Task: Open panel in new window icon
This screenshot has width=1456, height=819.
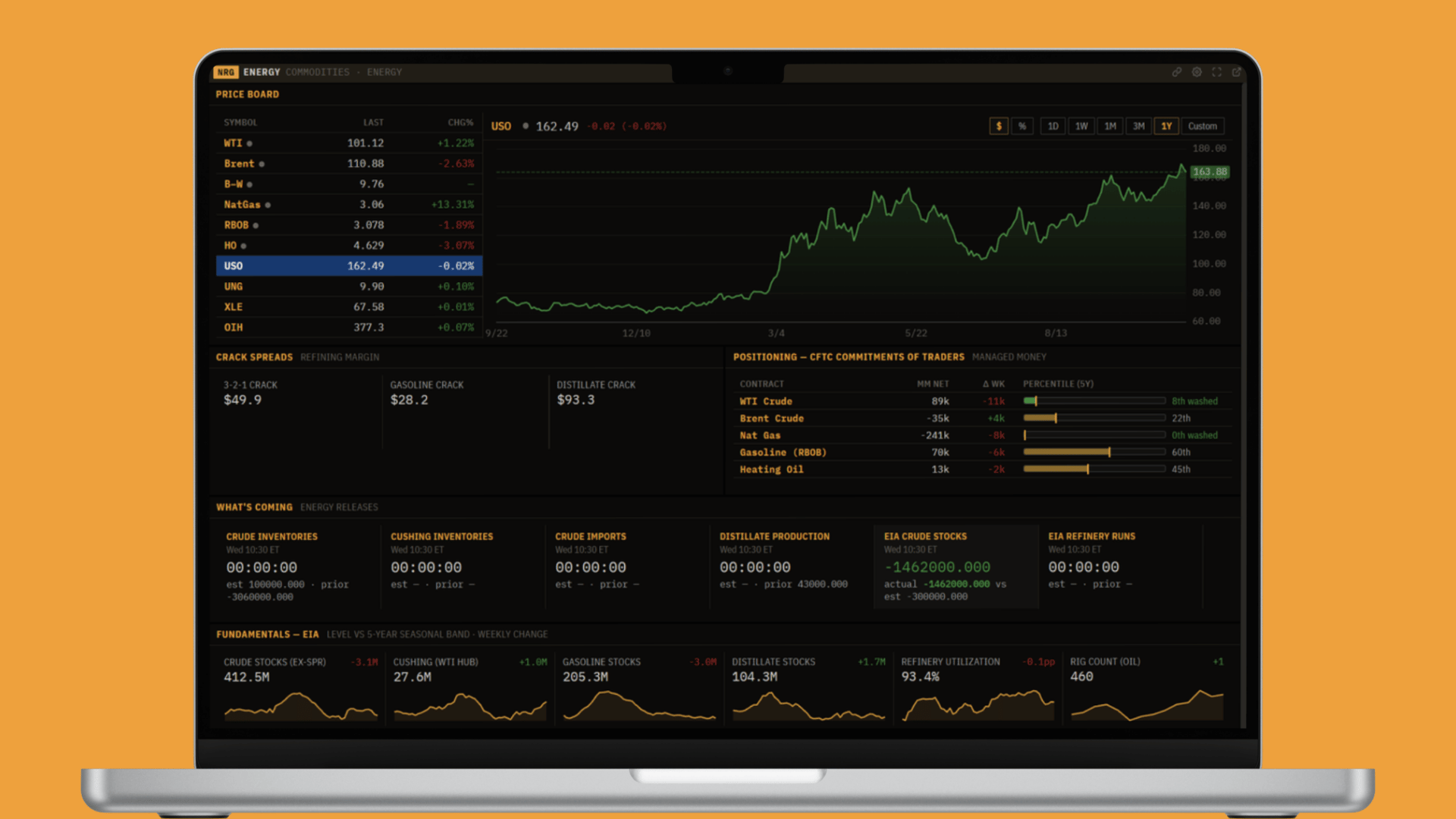Action: [x=1237, y=72]
